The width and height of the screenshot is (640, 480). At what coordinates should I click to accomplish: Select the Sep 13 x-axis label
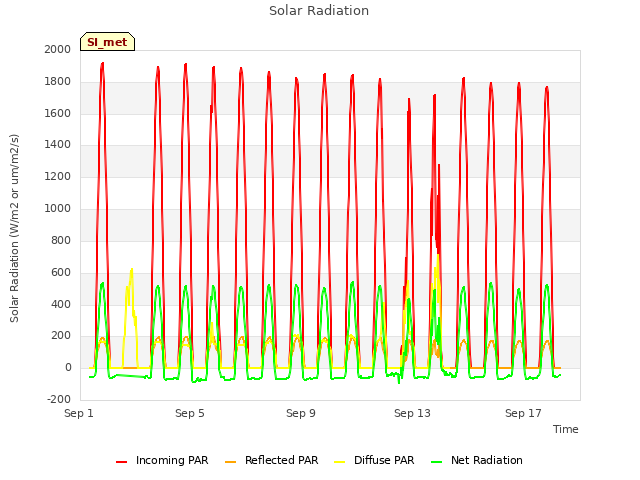pos(412,413)
